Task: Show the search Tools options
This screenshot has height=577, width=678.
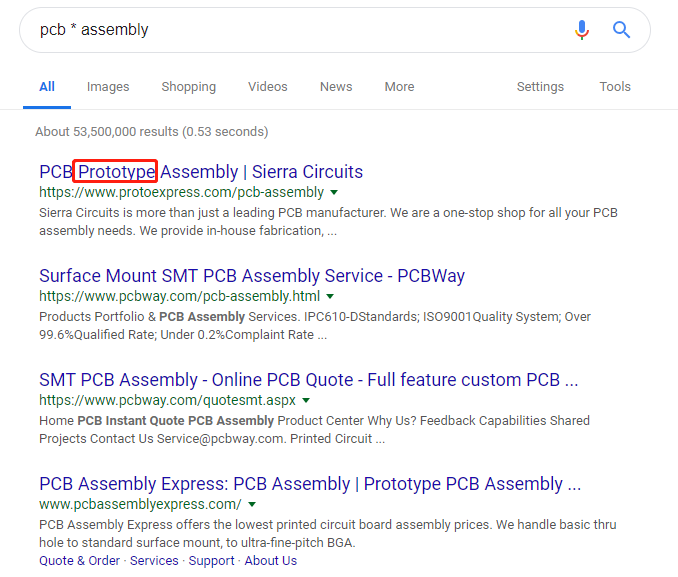Action: click(x=615, y=87)
